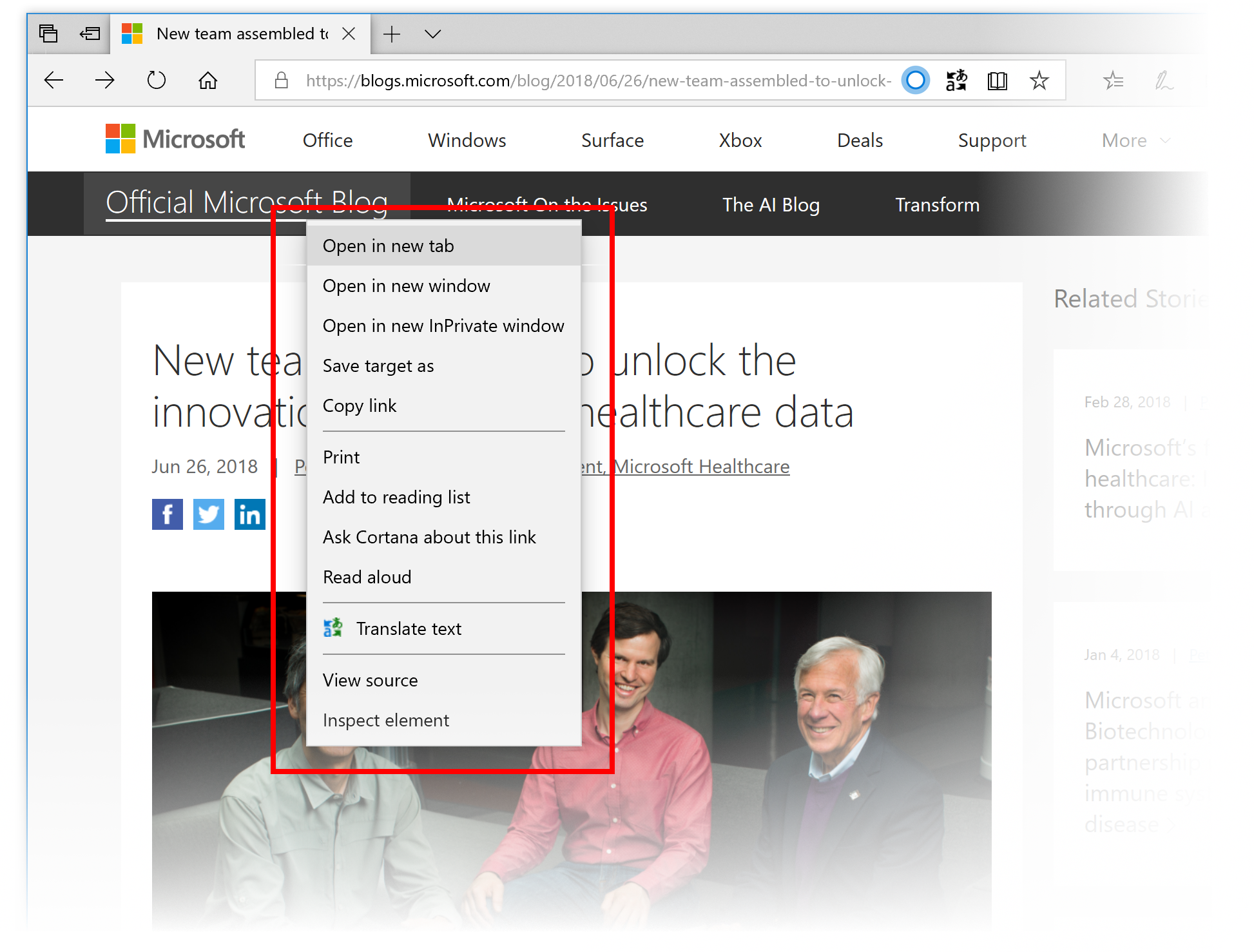Click the Translator icon in address bar
The height and width of the screenshot is (952, 1254).
(x=956, y=81)
